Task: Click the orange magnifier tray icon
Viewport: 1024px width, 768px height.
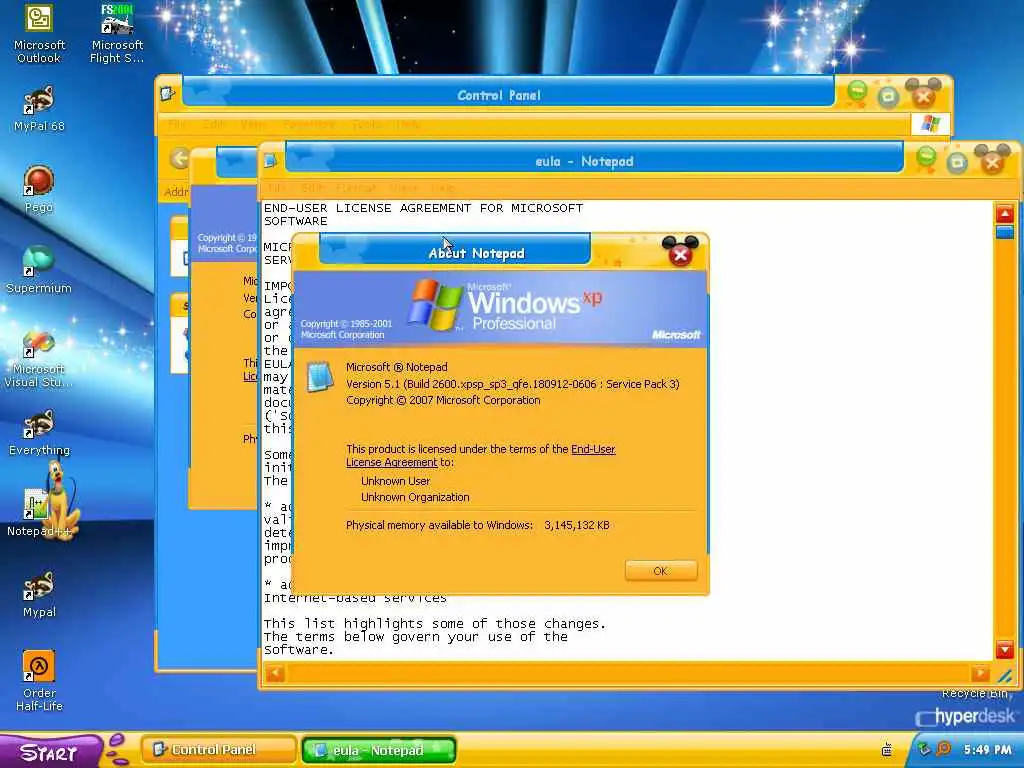Action: [x=944, y=748]
